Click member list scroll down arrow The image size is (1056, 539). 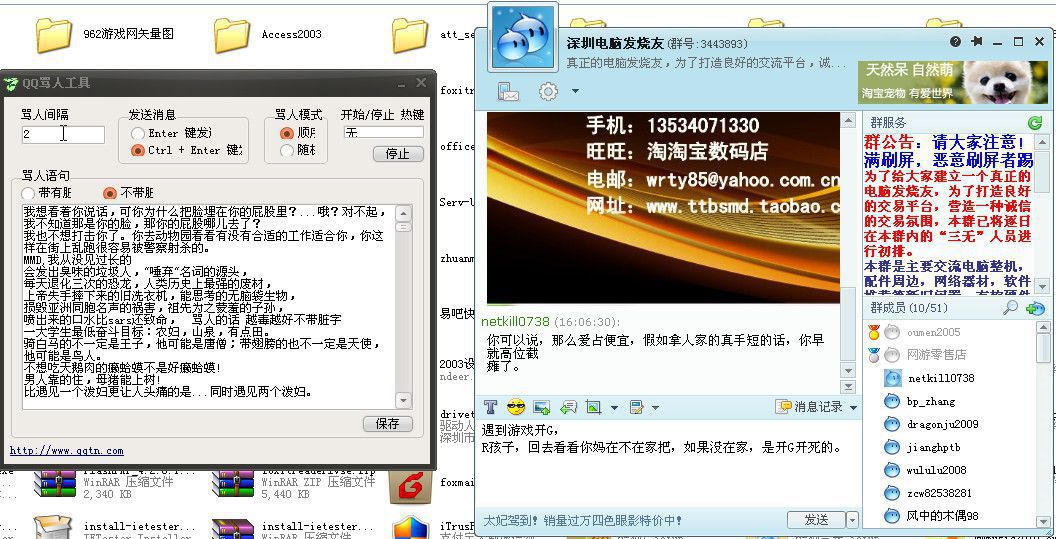point(1044,519)
